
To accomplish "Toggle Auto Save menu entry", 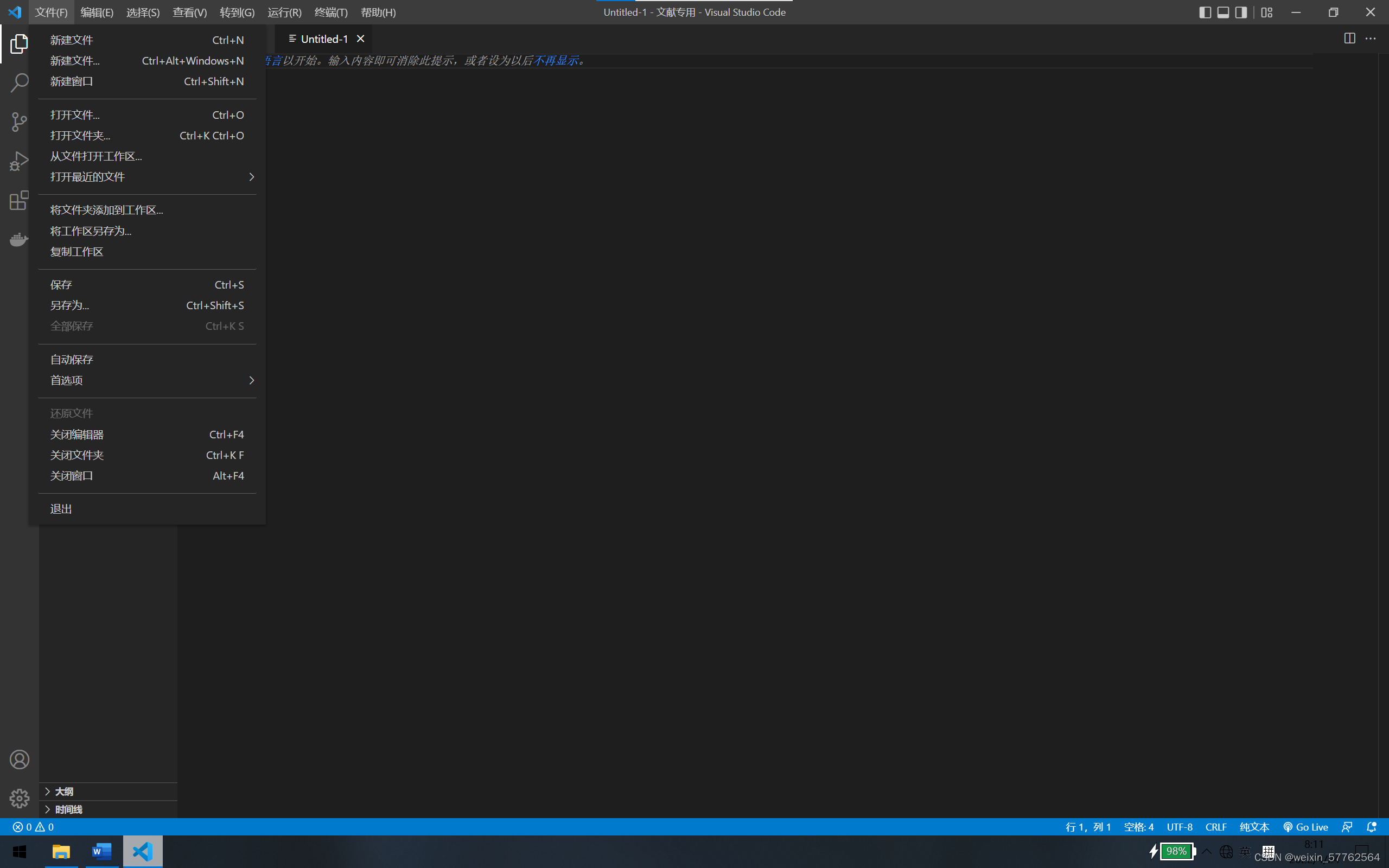I will pyautogui.click(x=72, y=359).
